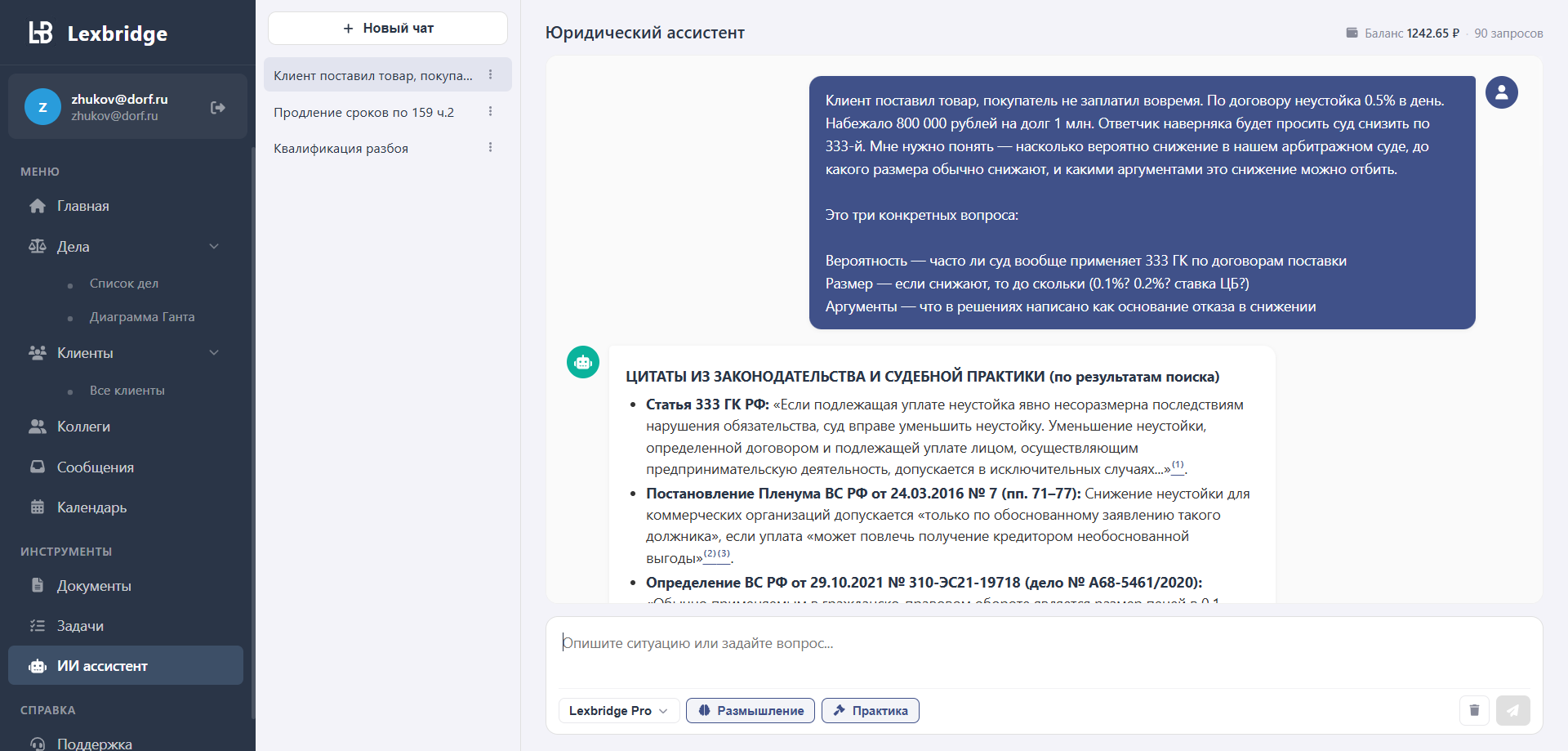Screen dimensions: 1568x751
Task: Click the calendar icon for Календарь
Action: pos(38,507)
